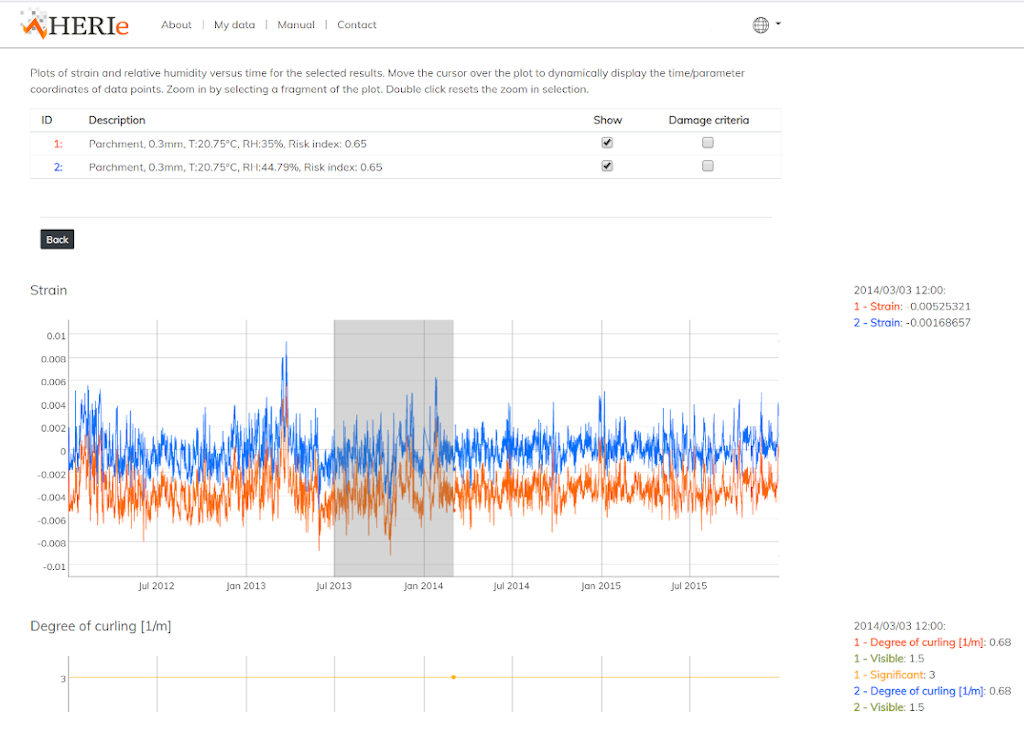The width and height of the screenshot is (1024, 730).
Task: Click the HERIe logo
Action: (x=75, y=24)
